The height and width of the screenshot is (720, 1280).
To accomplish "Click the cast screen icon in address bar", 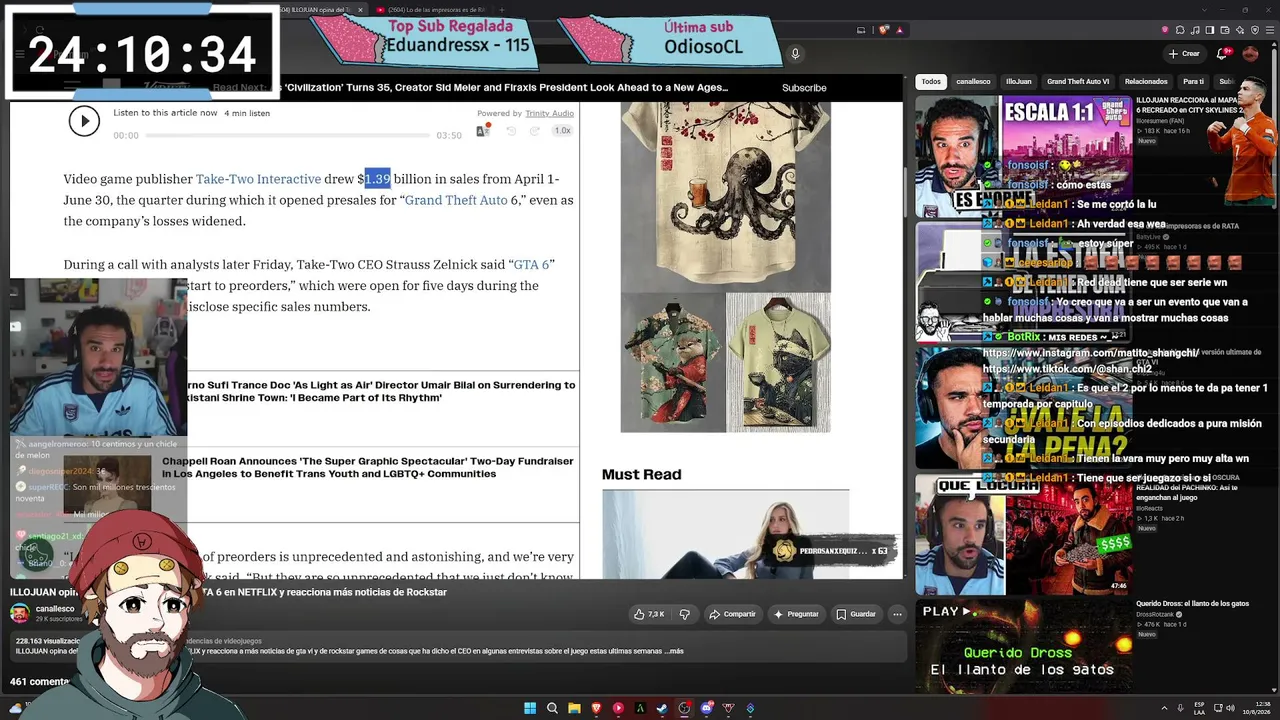I will [862, 30].
